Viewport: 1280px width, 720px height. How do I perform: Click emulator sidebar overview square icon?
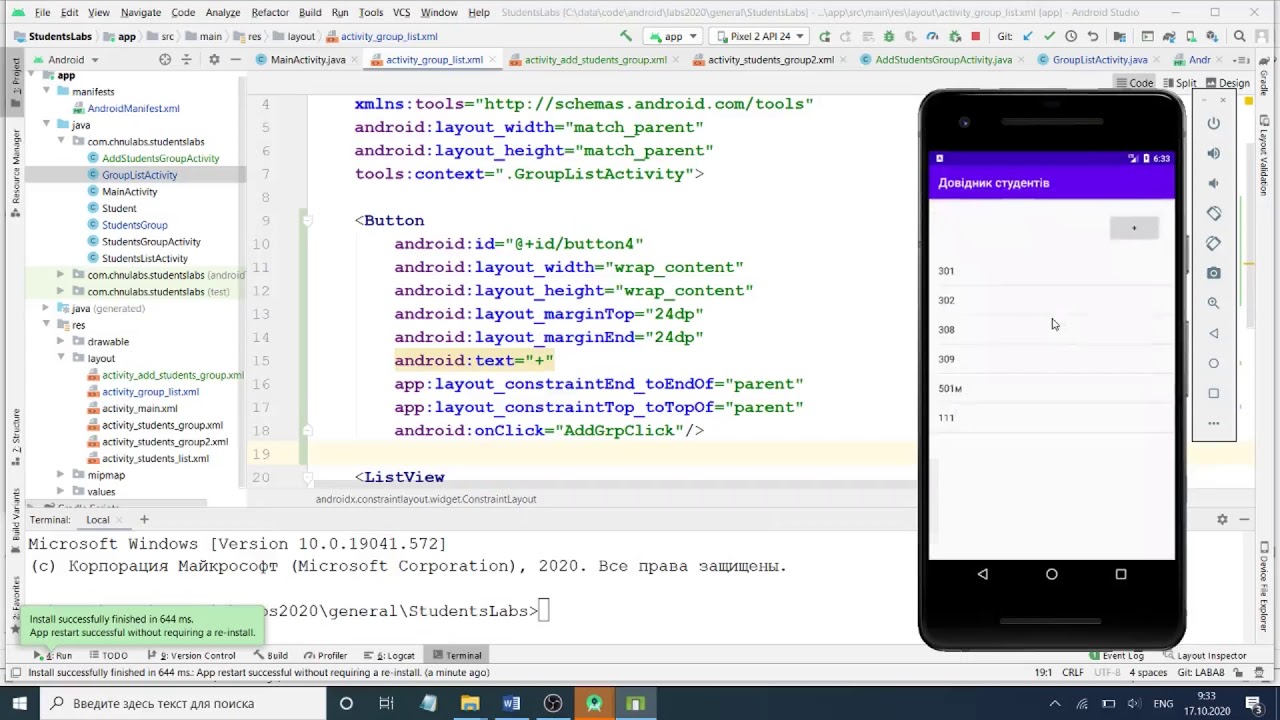pyautogui.click(x=1213, y=393)
